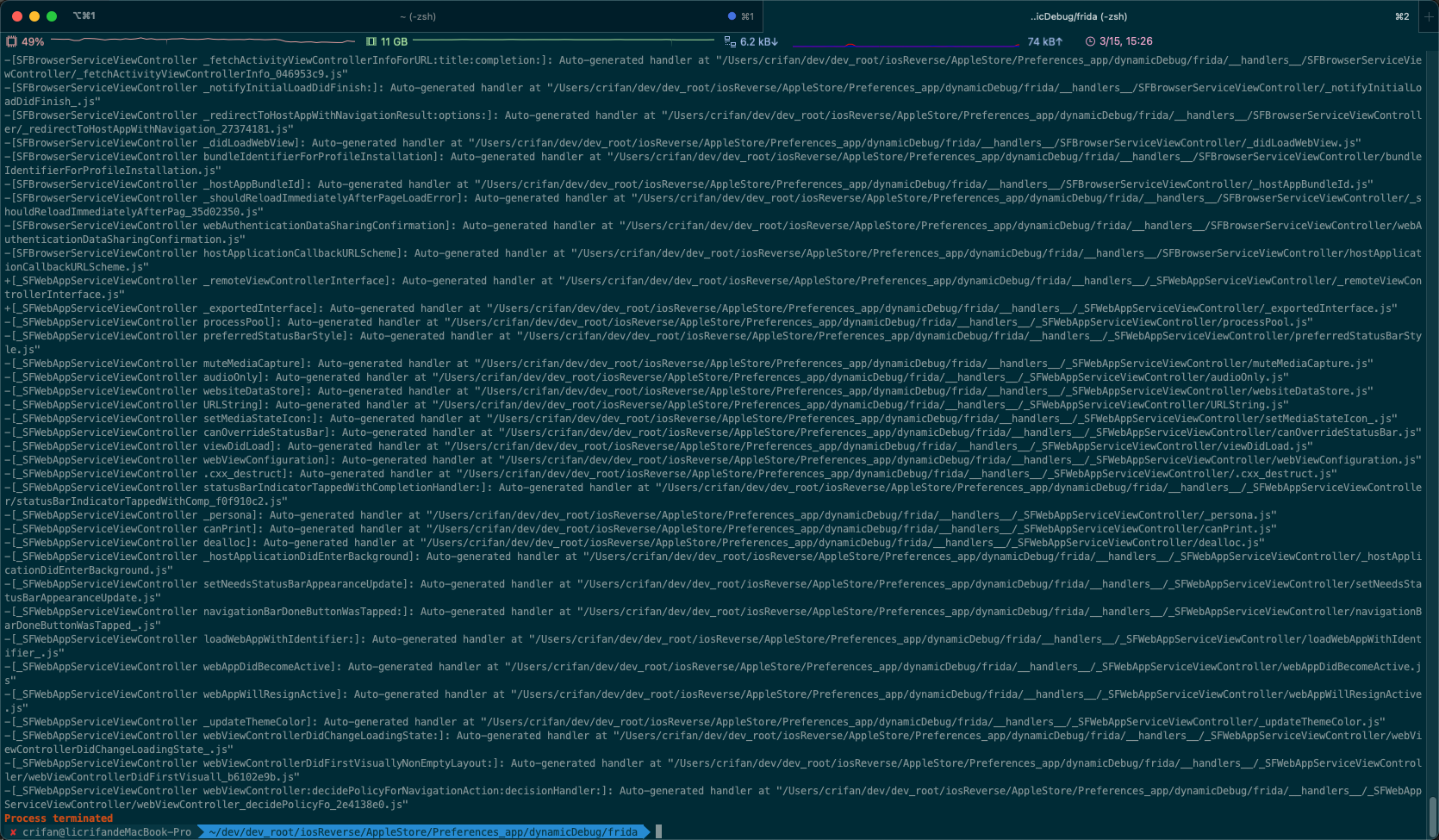The width and height of the screenshot is (1439, 840).
Task: Click the "_hostAppBundleId" handler output line
Action: click(x=688, y=184)
